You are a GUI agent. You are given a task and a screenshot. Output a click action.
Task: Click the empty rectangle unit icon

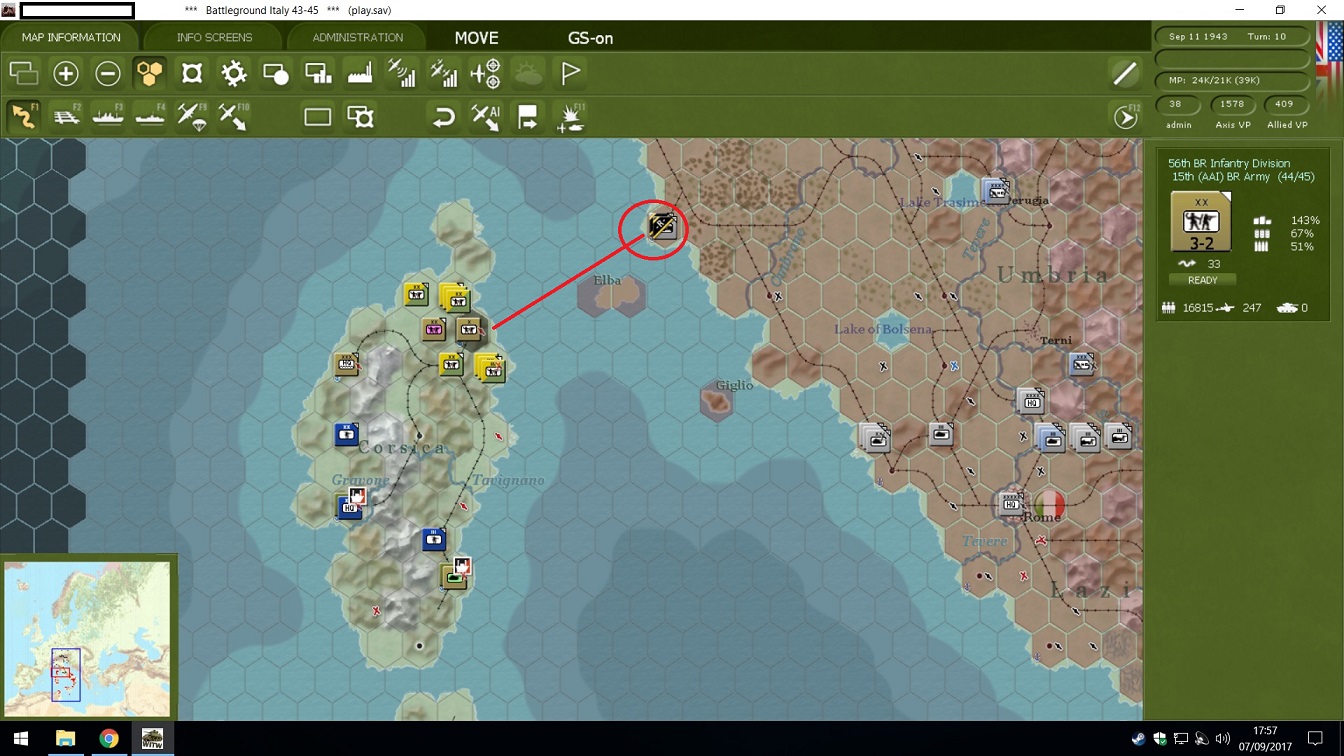click(318, 117)
